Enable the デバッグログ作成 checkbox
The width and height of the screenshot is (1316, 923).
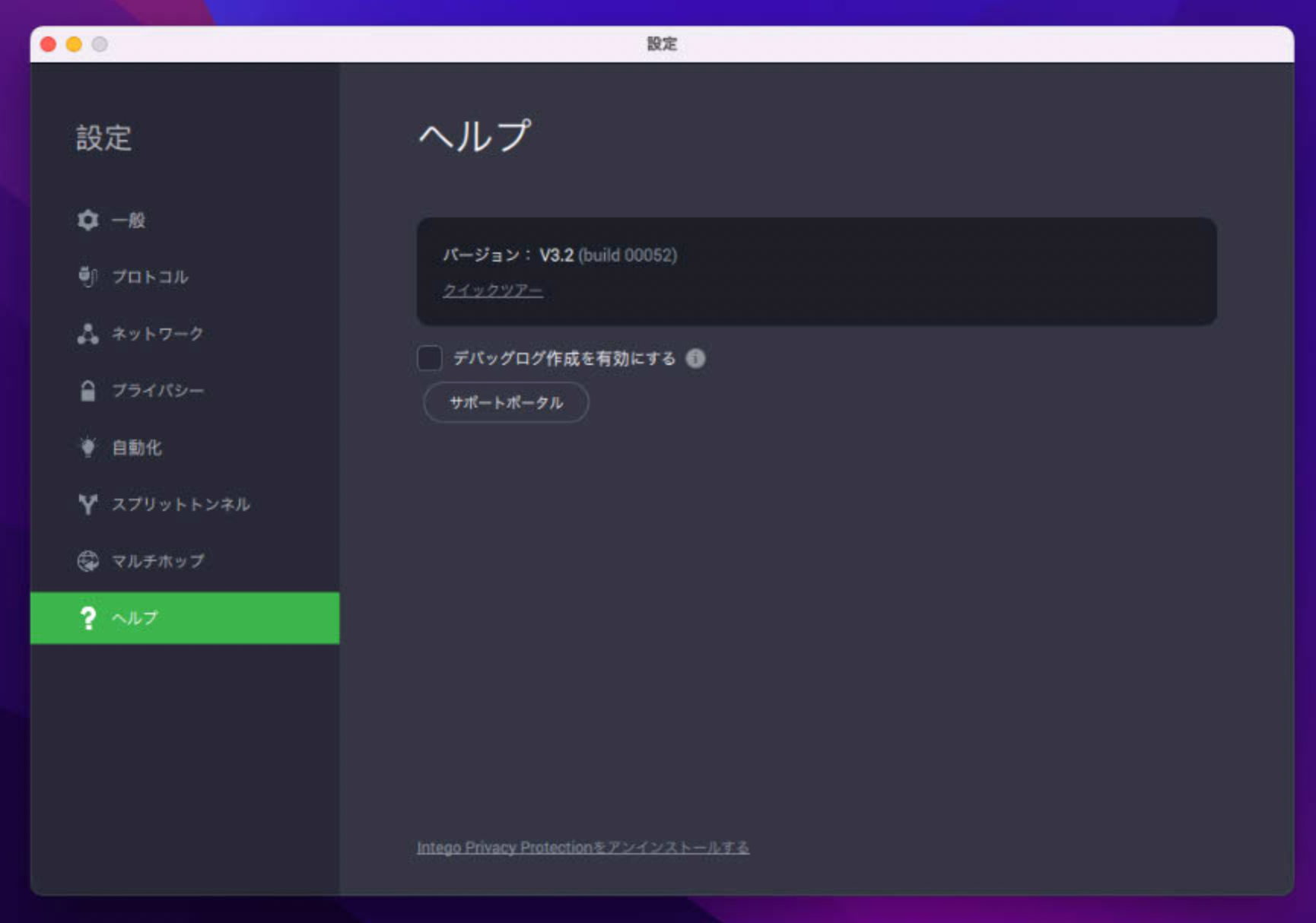coord(430,358)
